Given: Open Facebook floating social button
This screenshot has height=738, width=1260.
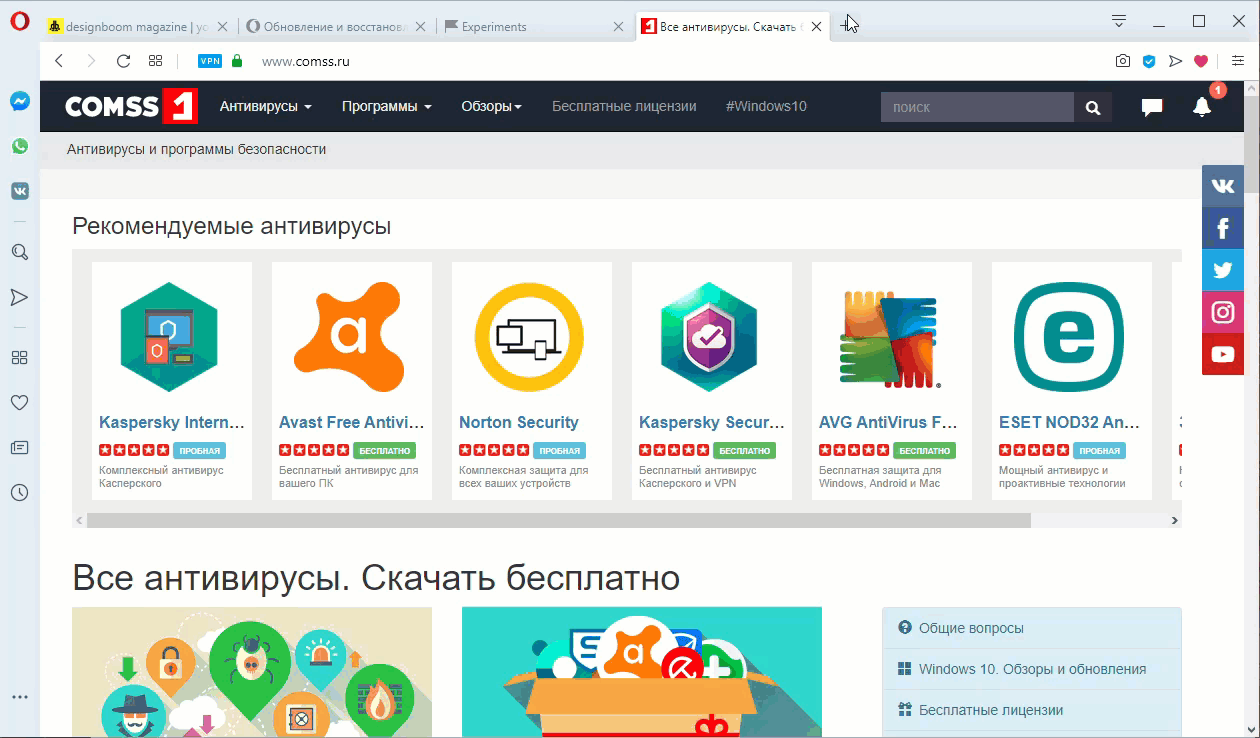Looking at the screenshot, I should click(x=1223, y=228).
